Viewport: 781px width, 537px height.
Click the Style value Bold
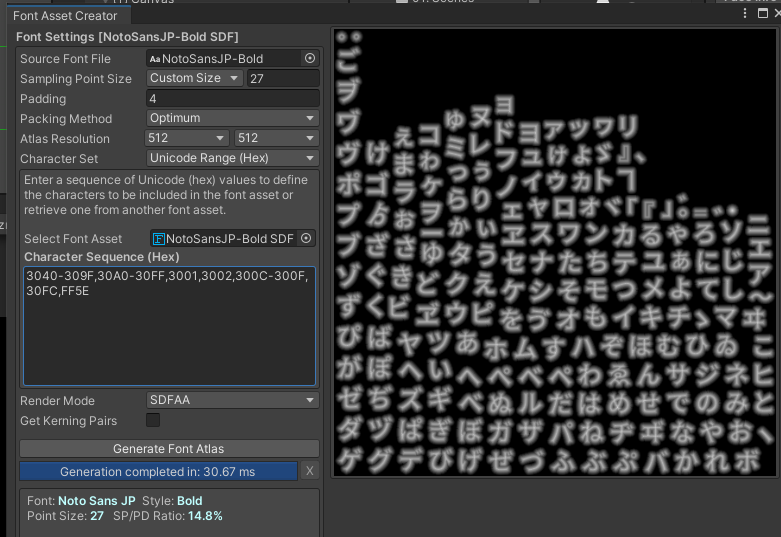[x=190, y=501]
